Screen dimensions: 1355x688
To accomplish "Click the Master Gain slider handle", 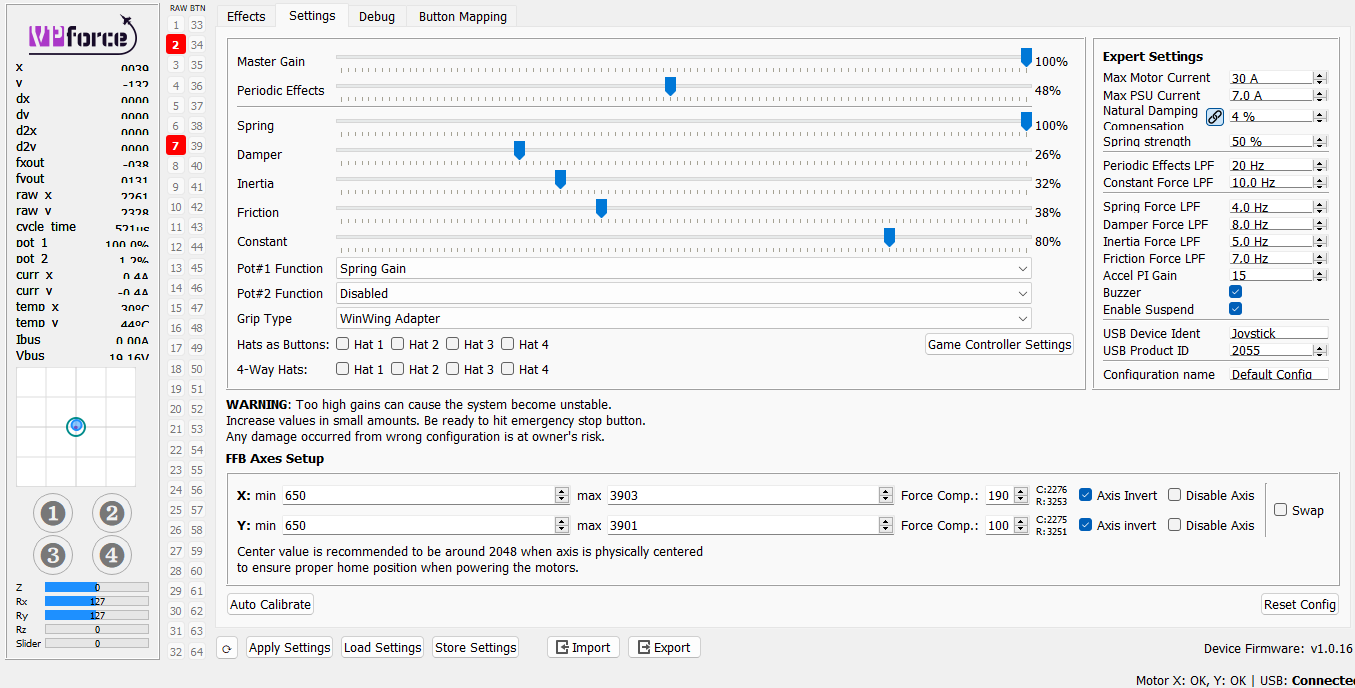I will [1026, 57].
